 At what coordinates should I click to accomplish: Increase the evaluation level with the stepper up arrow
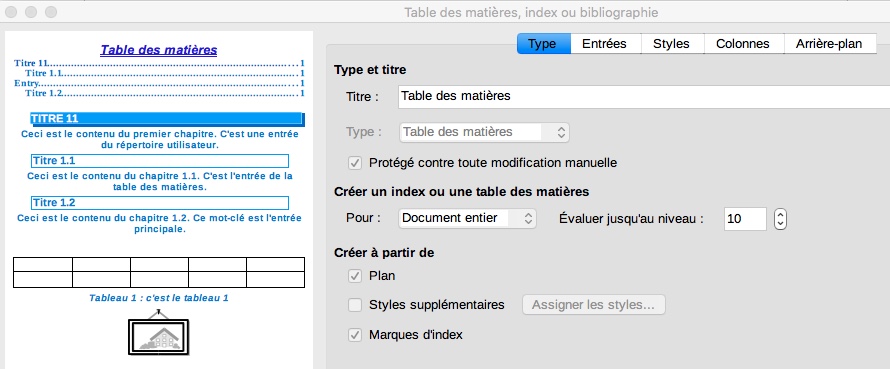pyautogui.click(x=780, y=214)
